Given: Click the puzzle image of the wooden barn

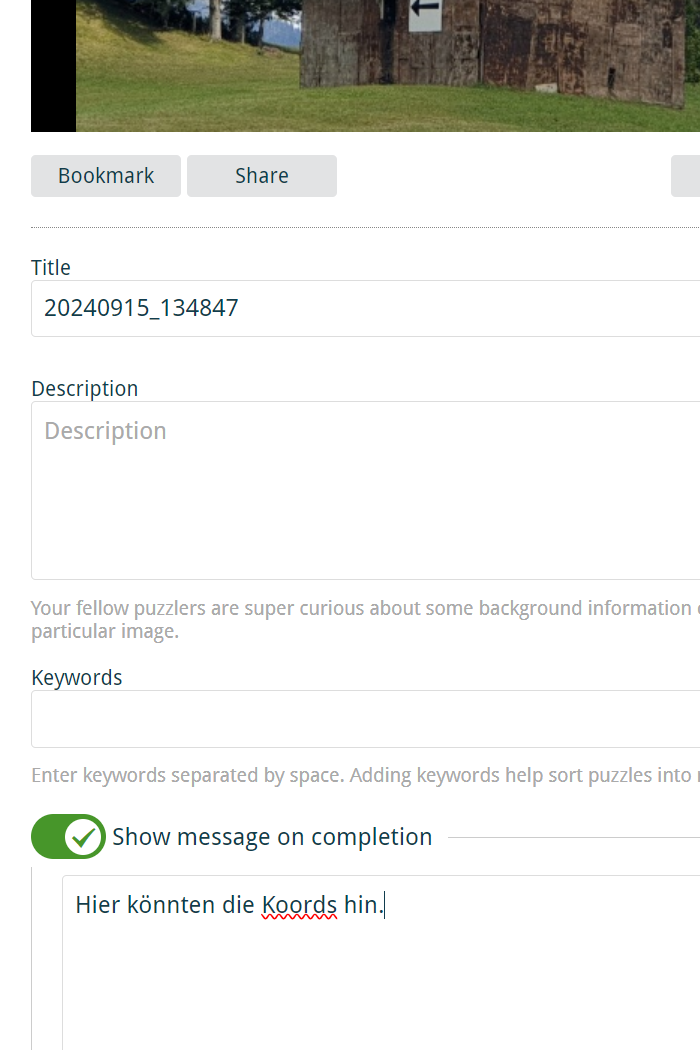Looking at the screenshot, I should (388, 66).
